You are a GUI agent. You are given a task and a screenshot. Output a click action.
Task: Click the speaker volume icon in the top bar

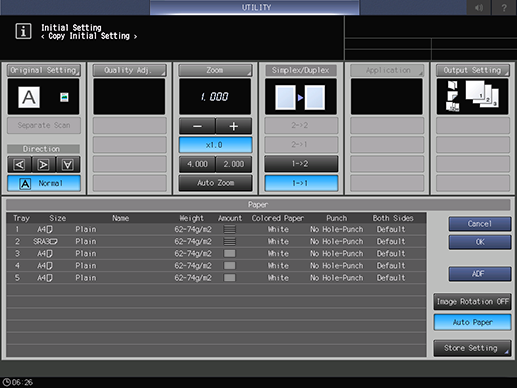(x=479, y=7)
